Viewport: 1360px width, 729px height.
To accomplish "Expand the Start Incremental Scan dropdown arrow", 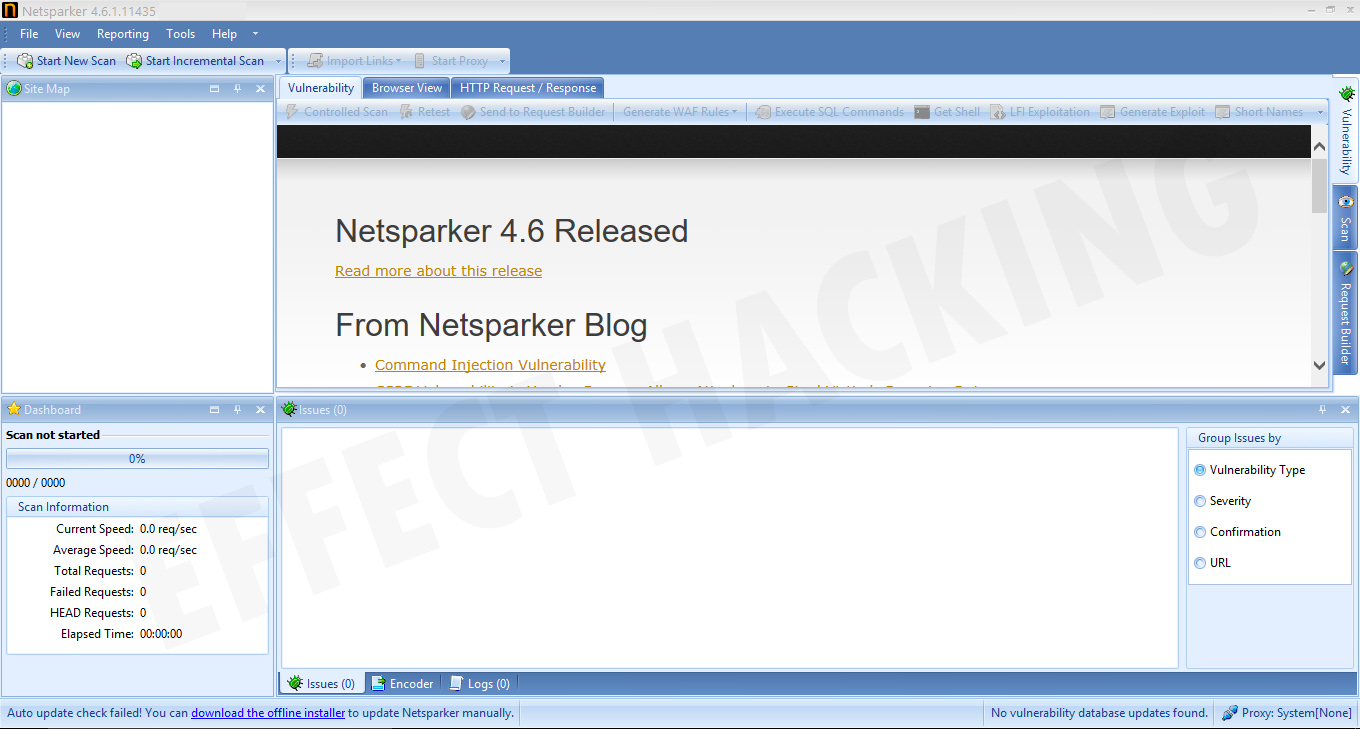I will pos(278,61).
